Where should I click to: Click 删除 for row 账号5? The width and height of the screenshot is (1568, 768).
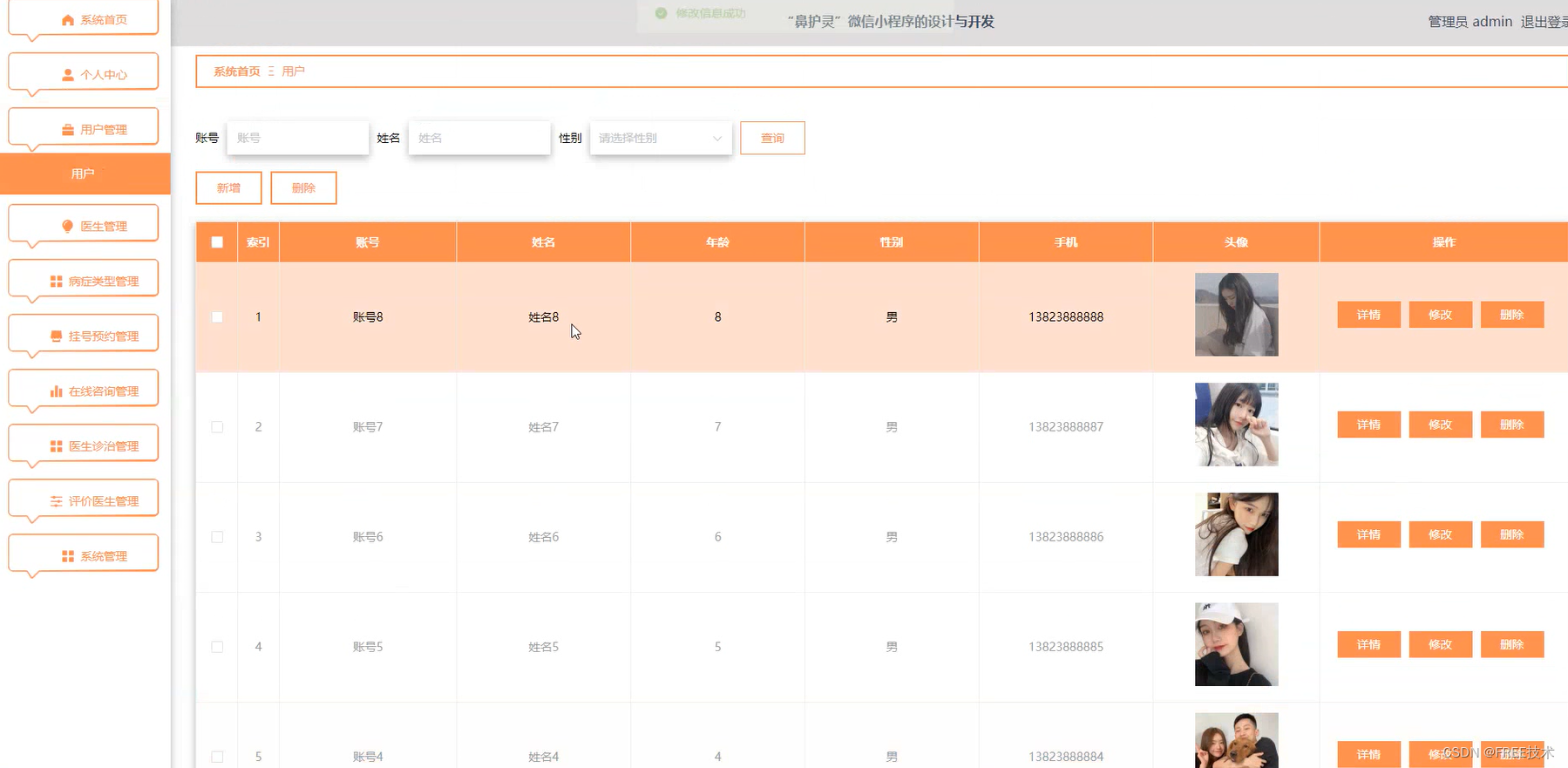click(1512, 644)
